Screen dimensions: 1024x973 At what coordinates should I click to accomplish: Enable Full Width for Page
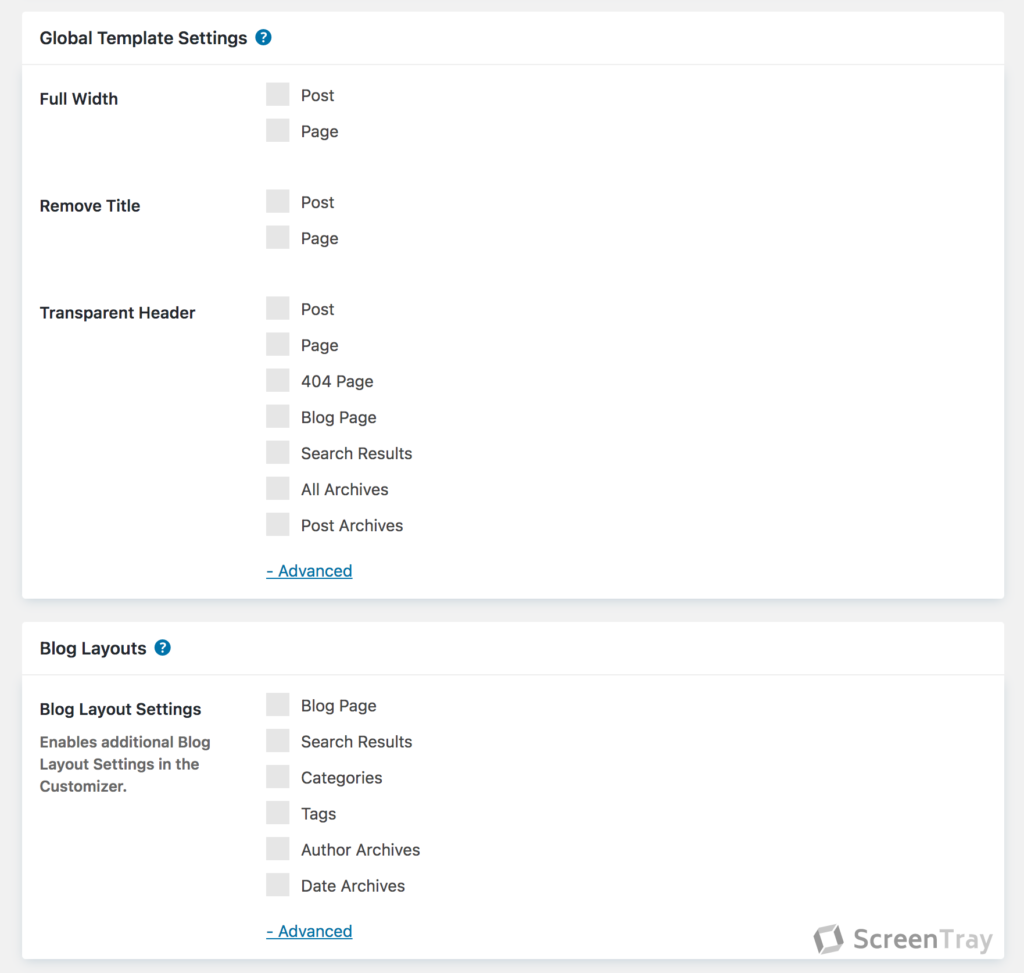tap(278, 130)
